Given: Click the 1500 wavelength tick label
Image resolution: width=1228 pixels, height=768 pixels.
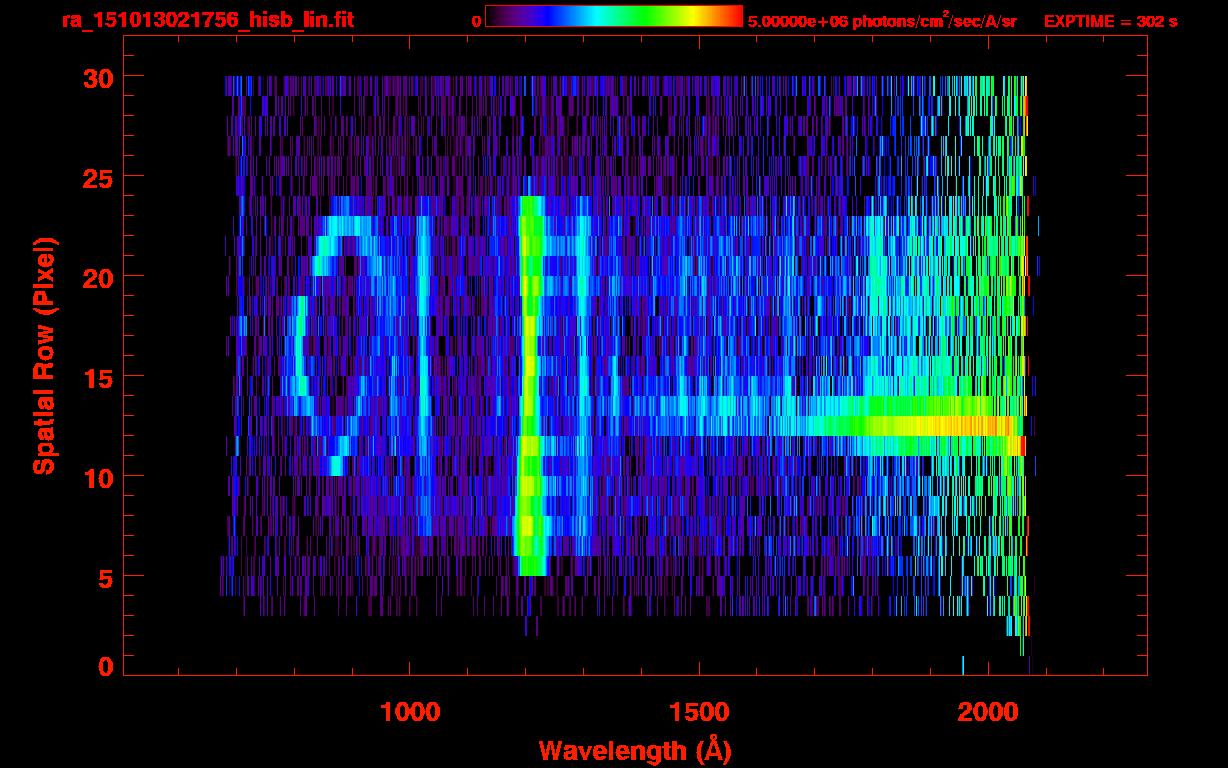Looking at the screenshot, I should (x=698, y=711).
